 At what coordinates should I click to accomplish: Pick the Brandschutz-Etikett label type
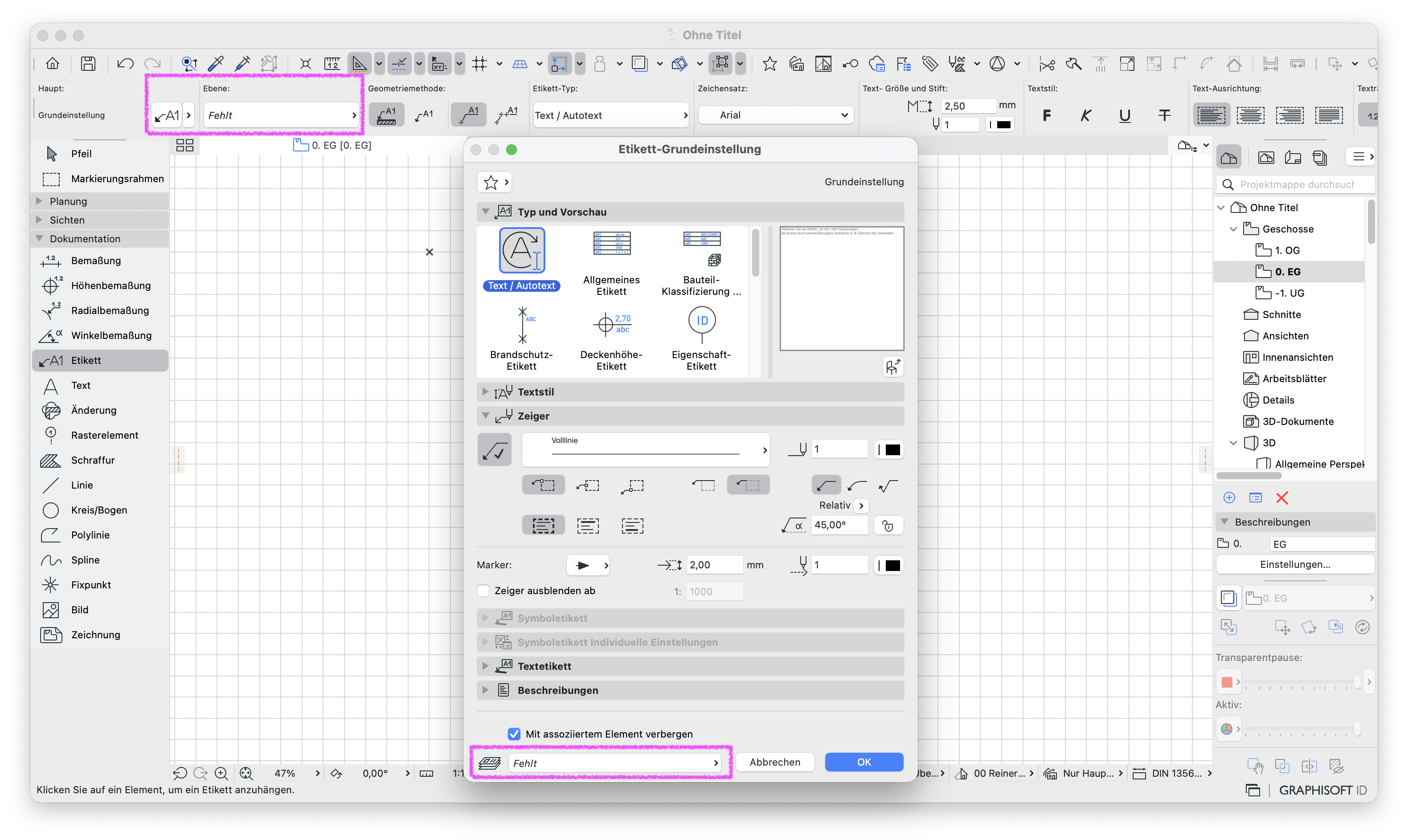521,338
